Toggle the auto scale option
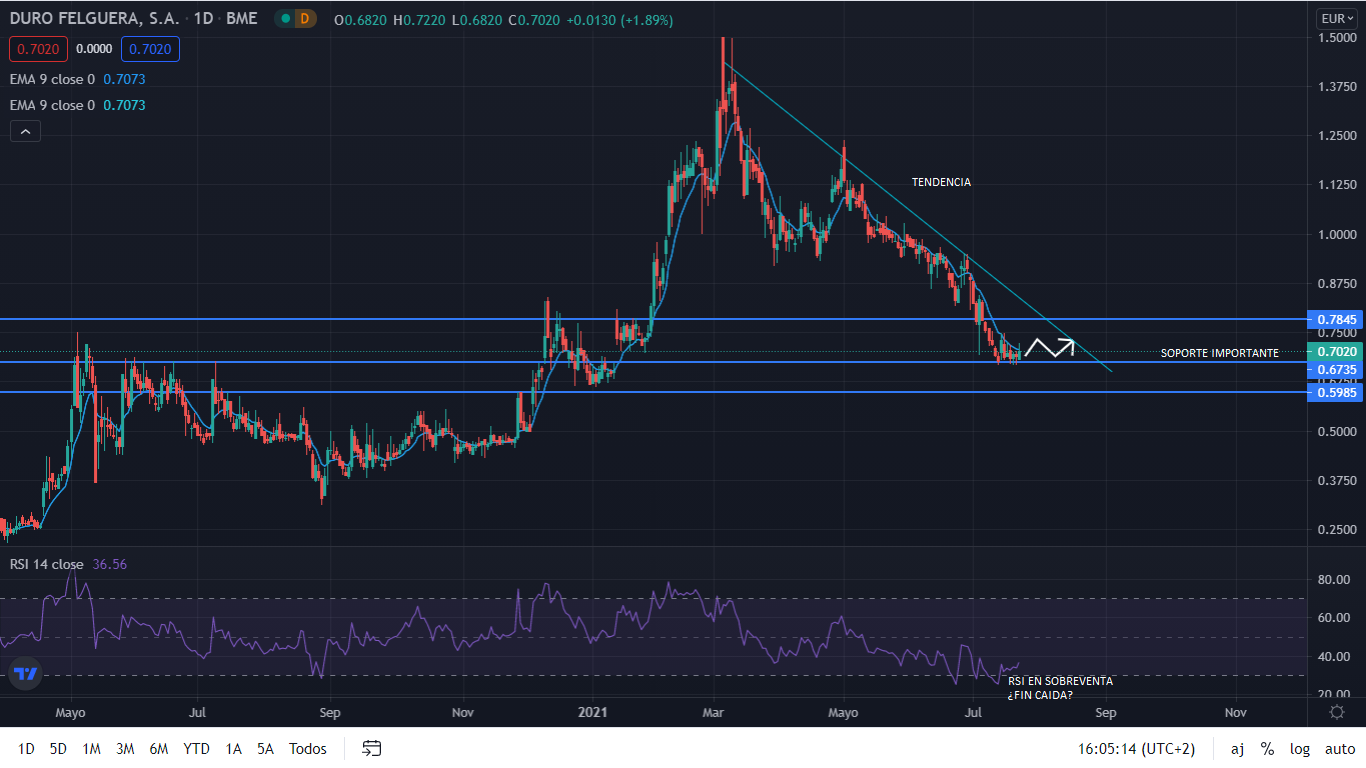The width and height of the screenshot is (1366, 768). [x=1339, y=748]
